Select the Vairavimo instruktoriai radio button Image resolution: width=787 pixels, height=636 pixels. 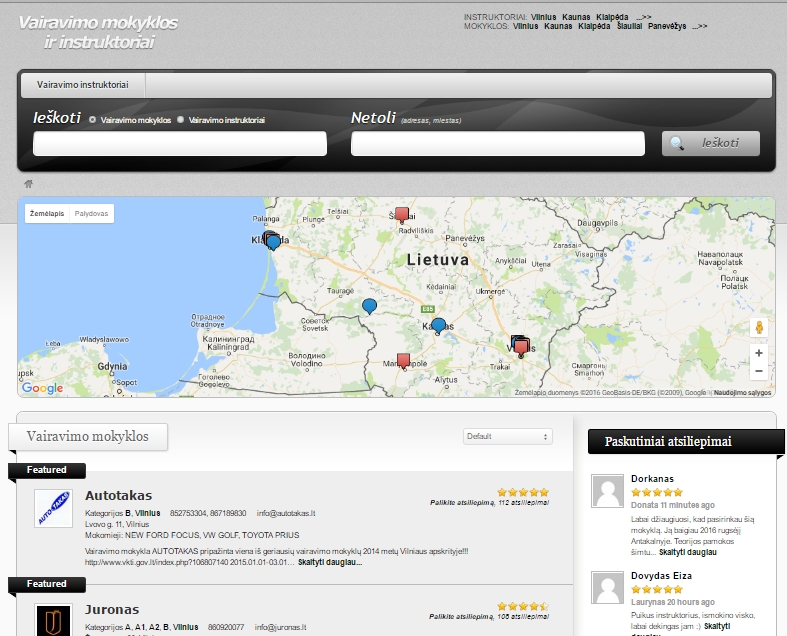coord(180,120)
